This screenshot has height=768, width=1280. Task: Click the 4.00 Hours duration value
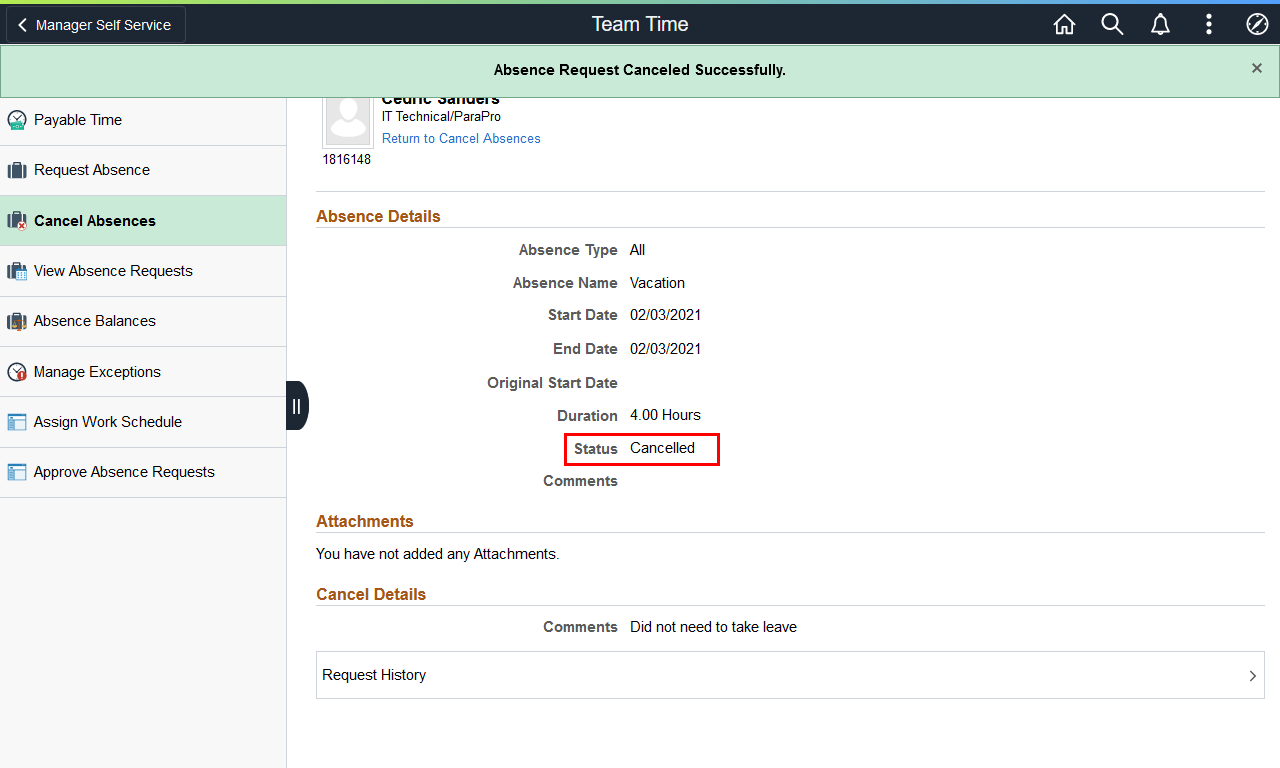pyautogui.click(x=665, y=415)
